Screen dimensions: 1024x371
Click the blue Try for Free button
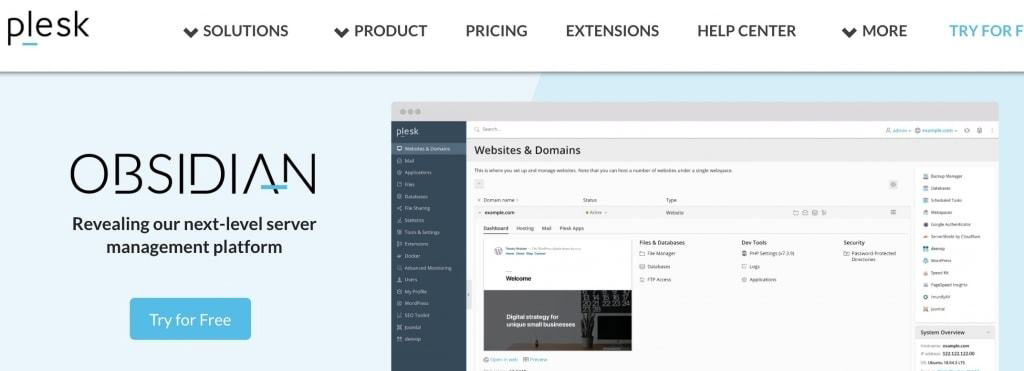click(x=190, y=319)
